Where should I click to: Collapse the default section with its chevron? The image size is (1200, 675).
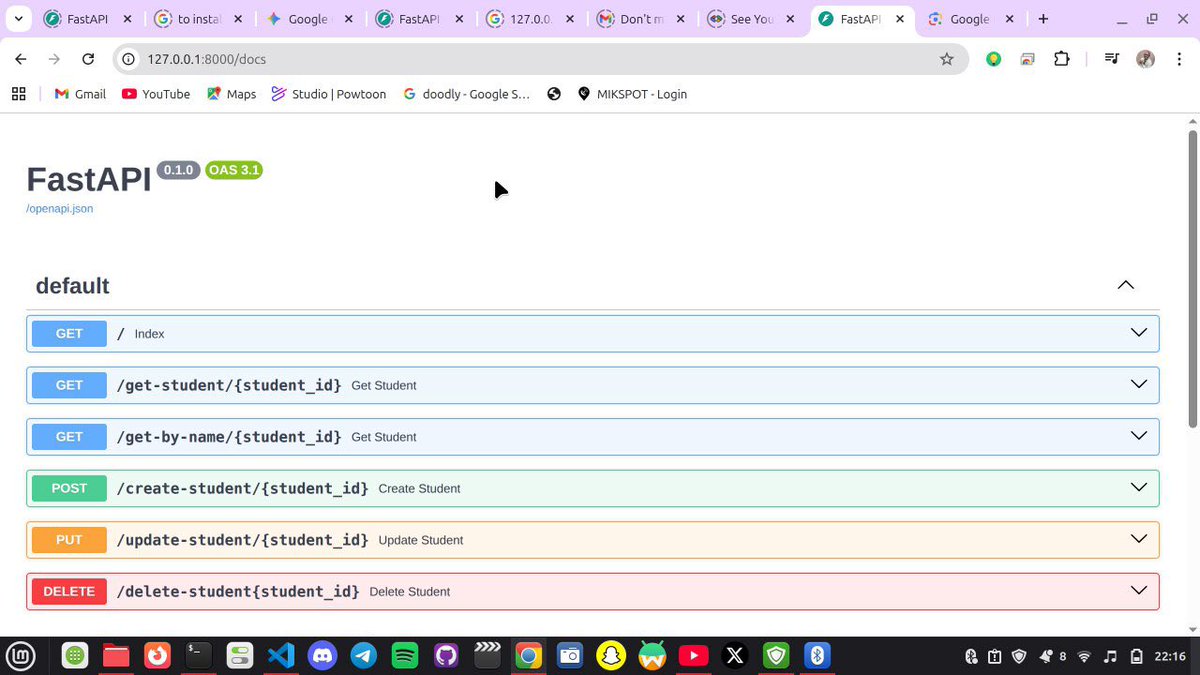(1125, 285)
